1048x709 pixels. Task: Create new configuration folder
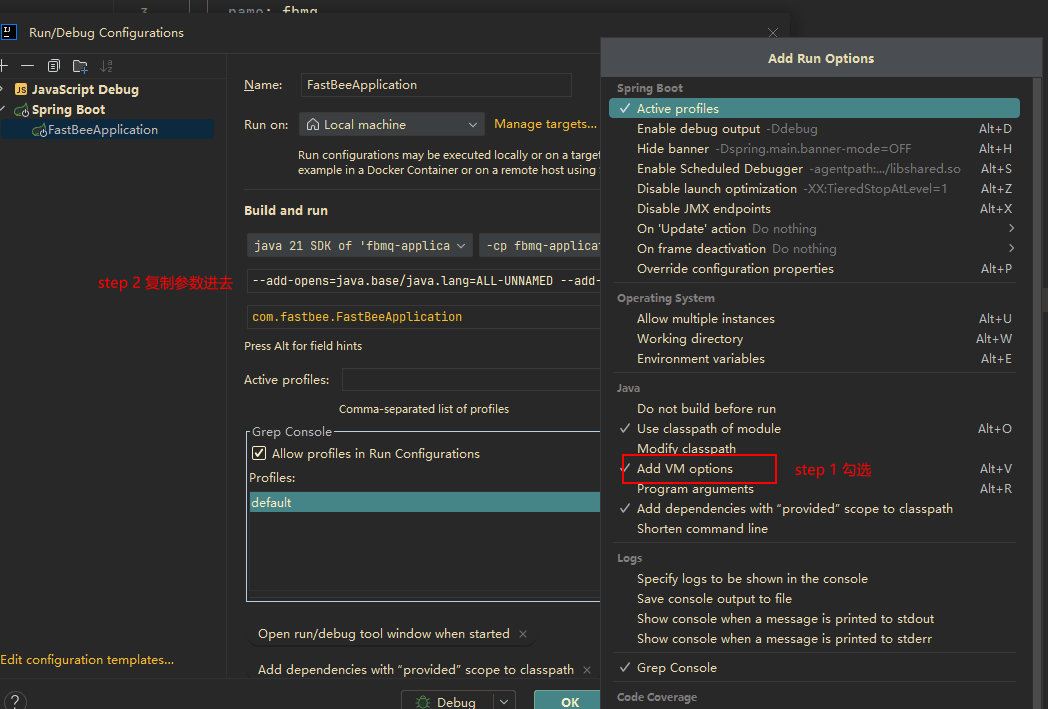tap(80, 66)
